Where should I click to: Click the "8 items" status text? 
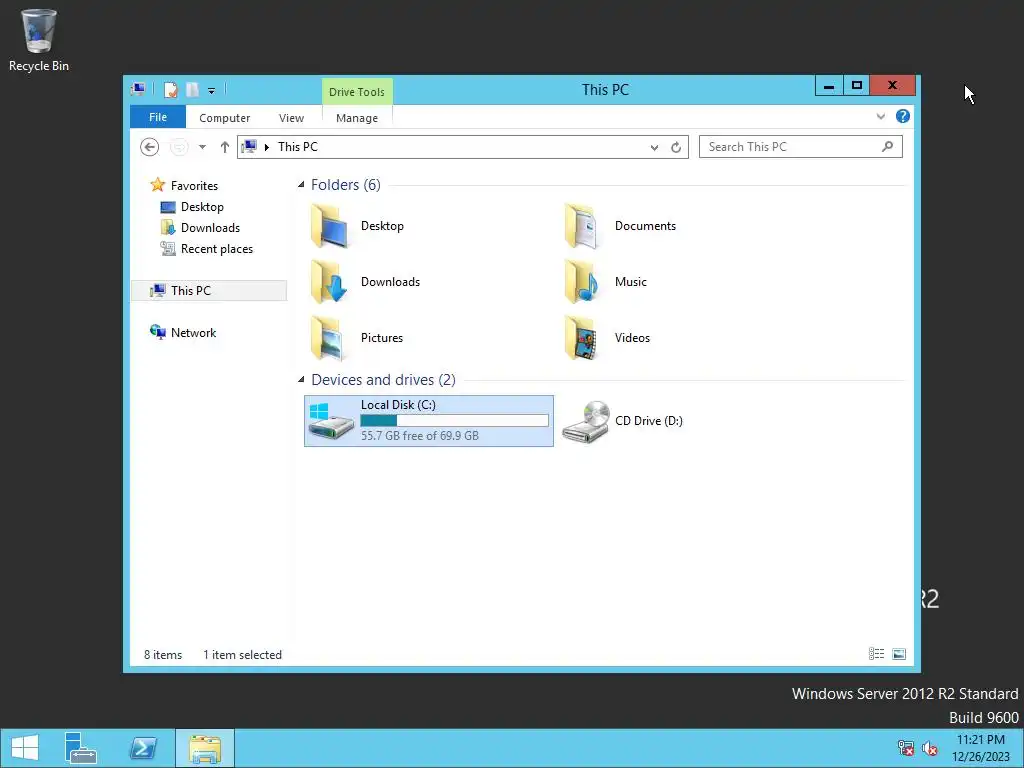click(163, 655)
